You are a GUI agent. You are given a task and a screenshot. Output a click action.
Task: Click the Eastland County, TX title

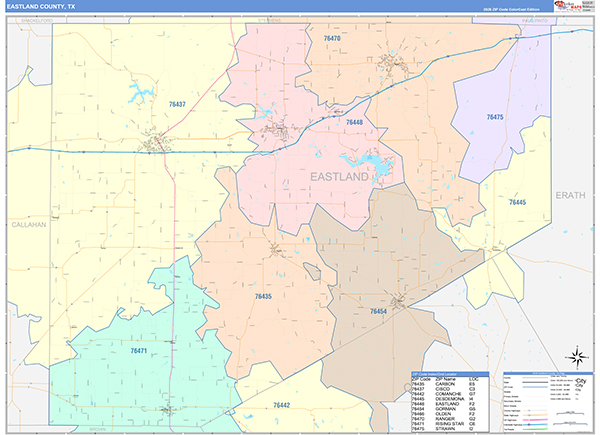41,7
